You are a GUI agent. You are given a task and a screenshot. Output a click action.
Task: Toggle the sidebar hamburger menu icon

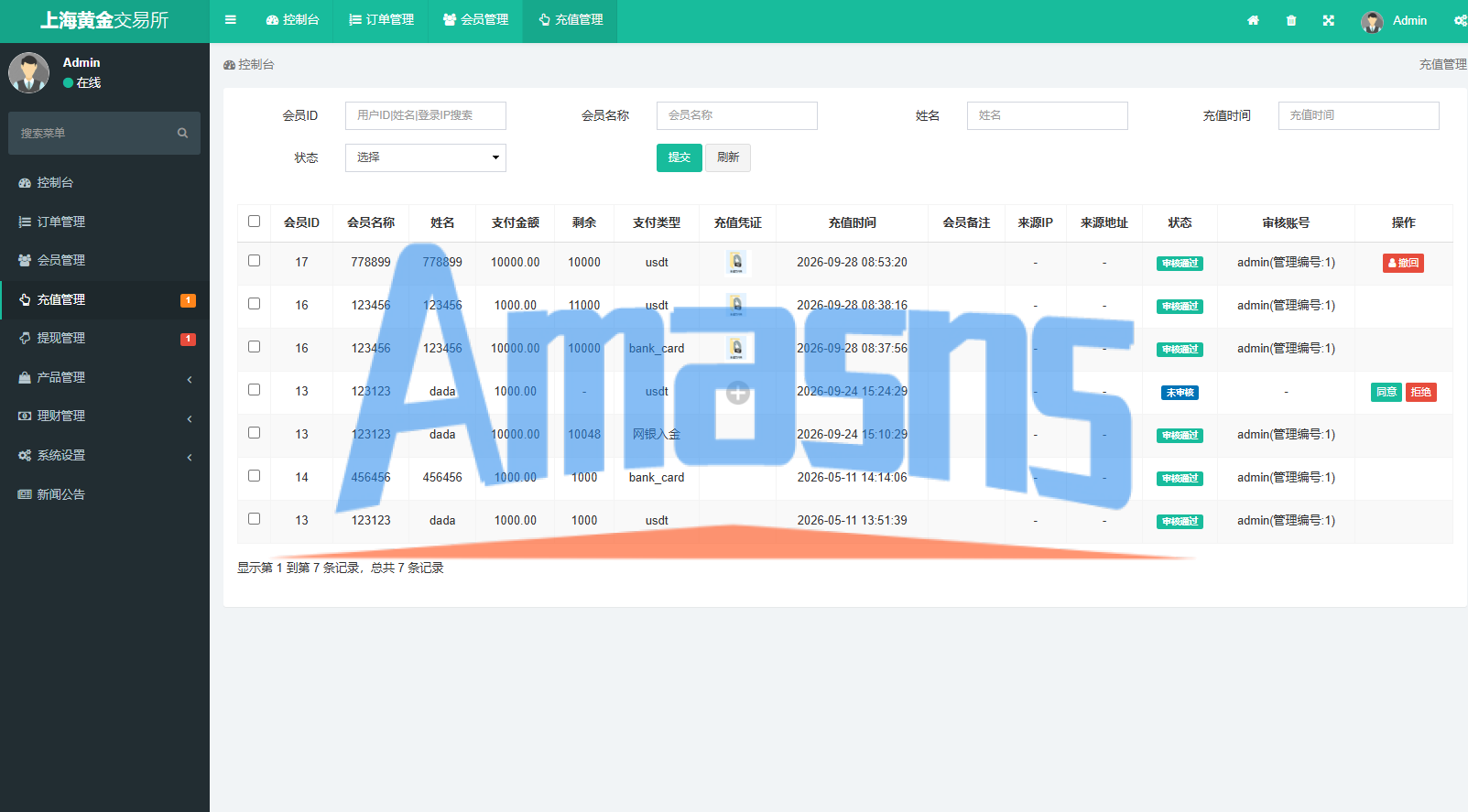pyautogui.click(x=231, y=20)
